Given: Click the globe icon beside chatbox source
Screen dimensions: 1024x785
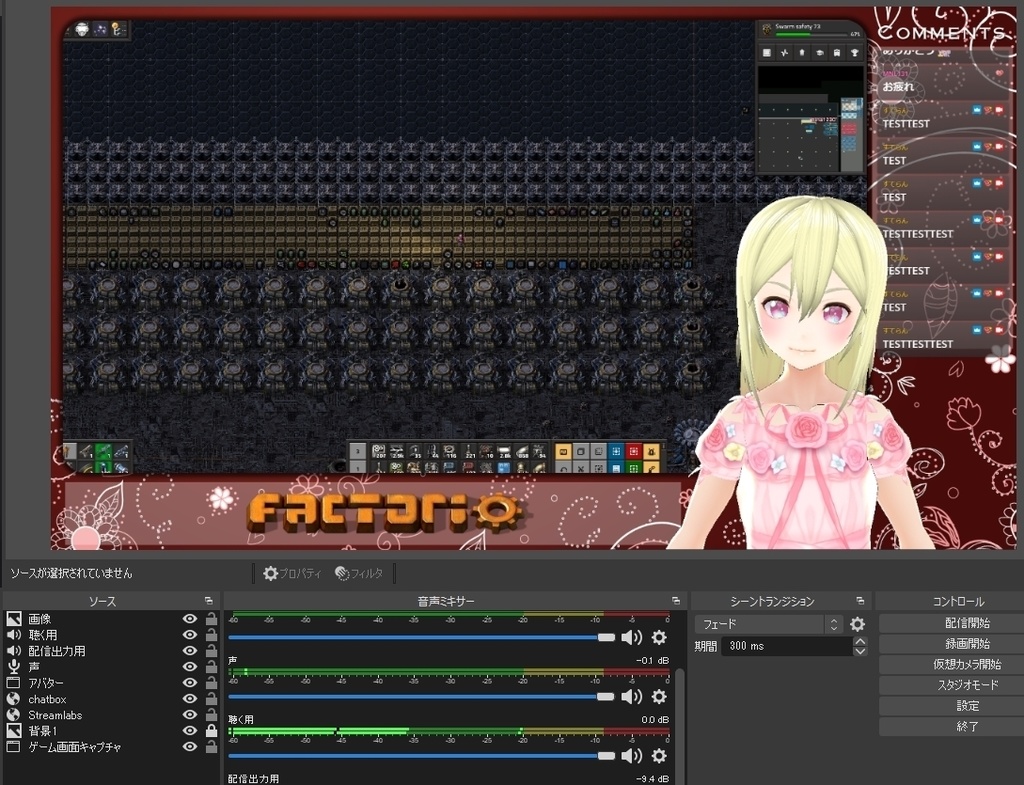Looking at the screenshot, I should tap(14, 699).
